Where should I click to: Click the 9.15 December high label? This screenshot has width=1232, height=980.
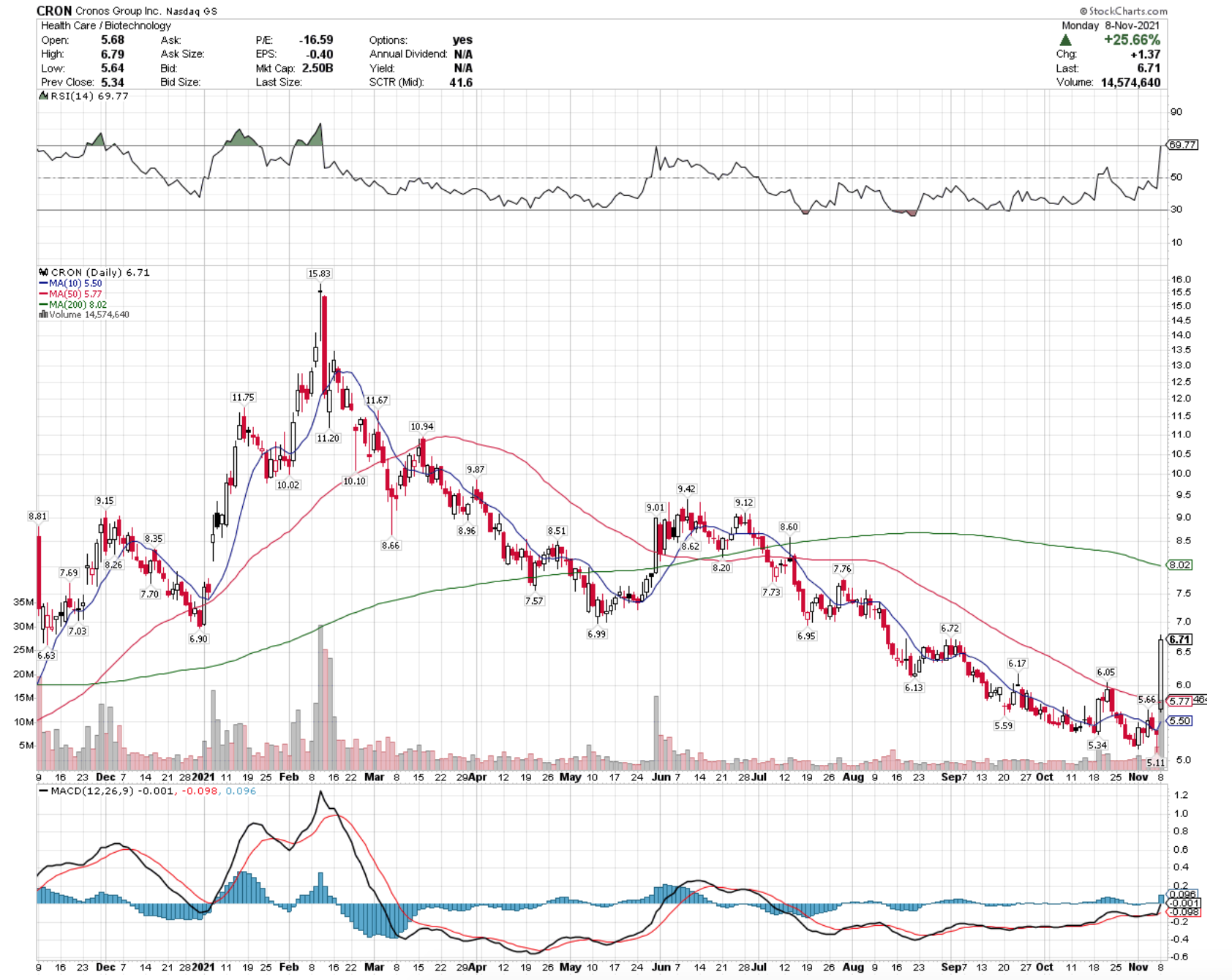[x=105, y=501]
